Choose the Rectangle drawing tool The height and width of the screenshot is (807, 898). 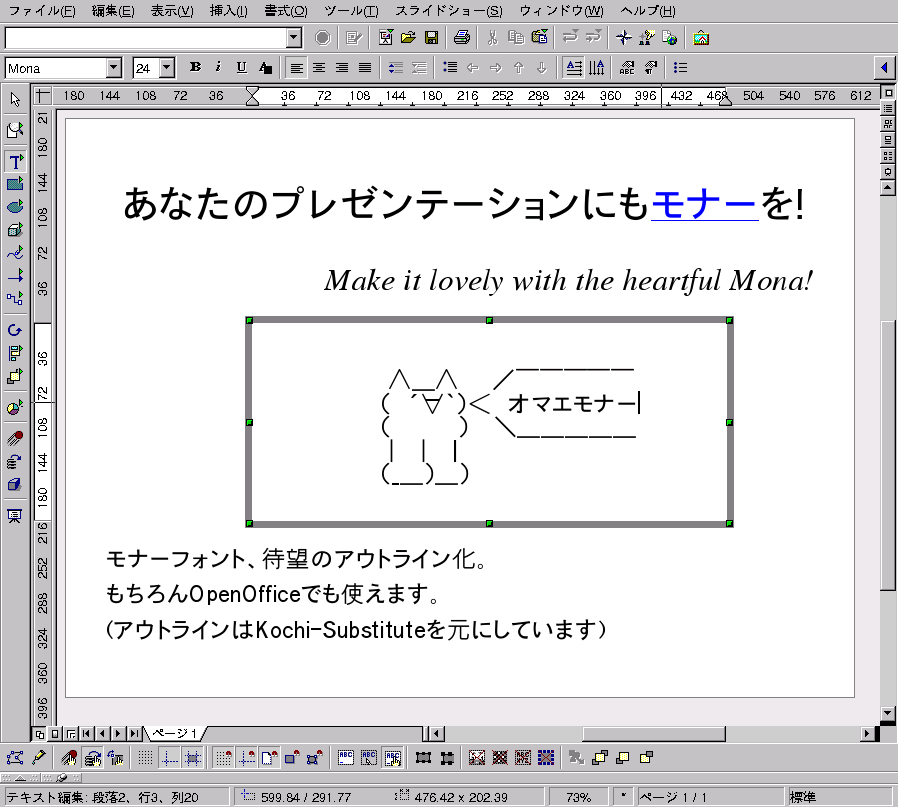15,184
